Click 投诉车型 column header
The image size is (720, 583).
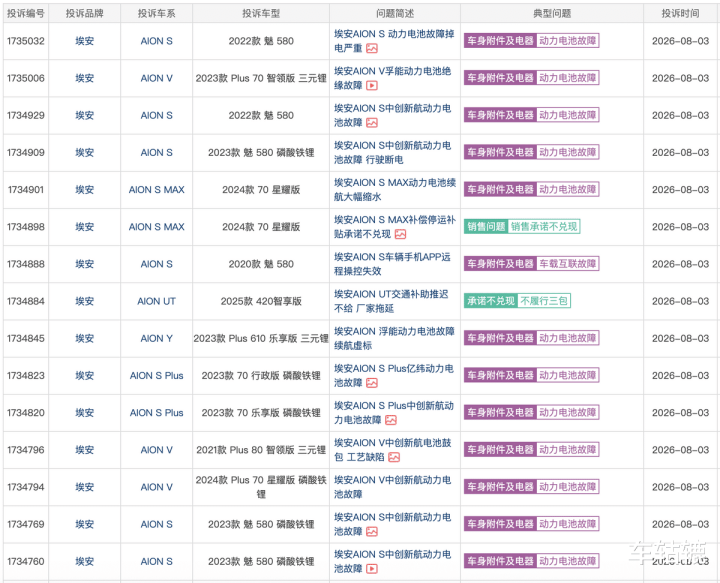tap(261, 13)
